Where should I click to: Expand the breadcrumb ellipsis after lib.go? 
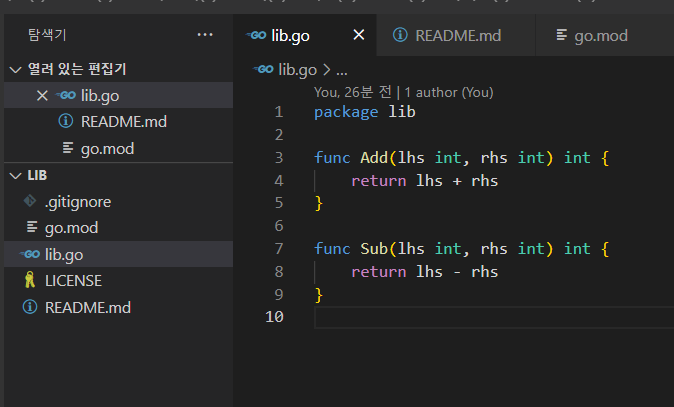click(x=341, y=70)
